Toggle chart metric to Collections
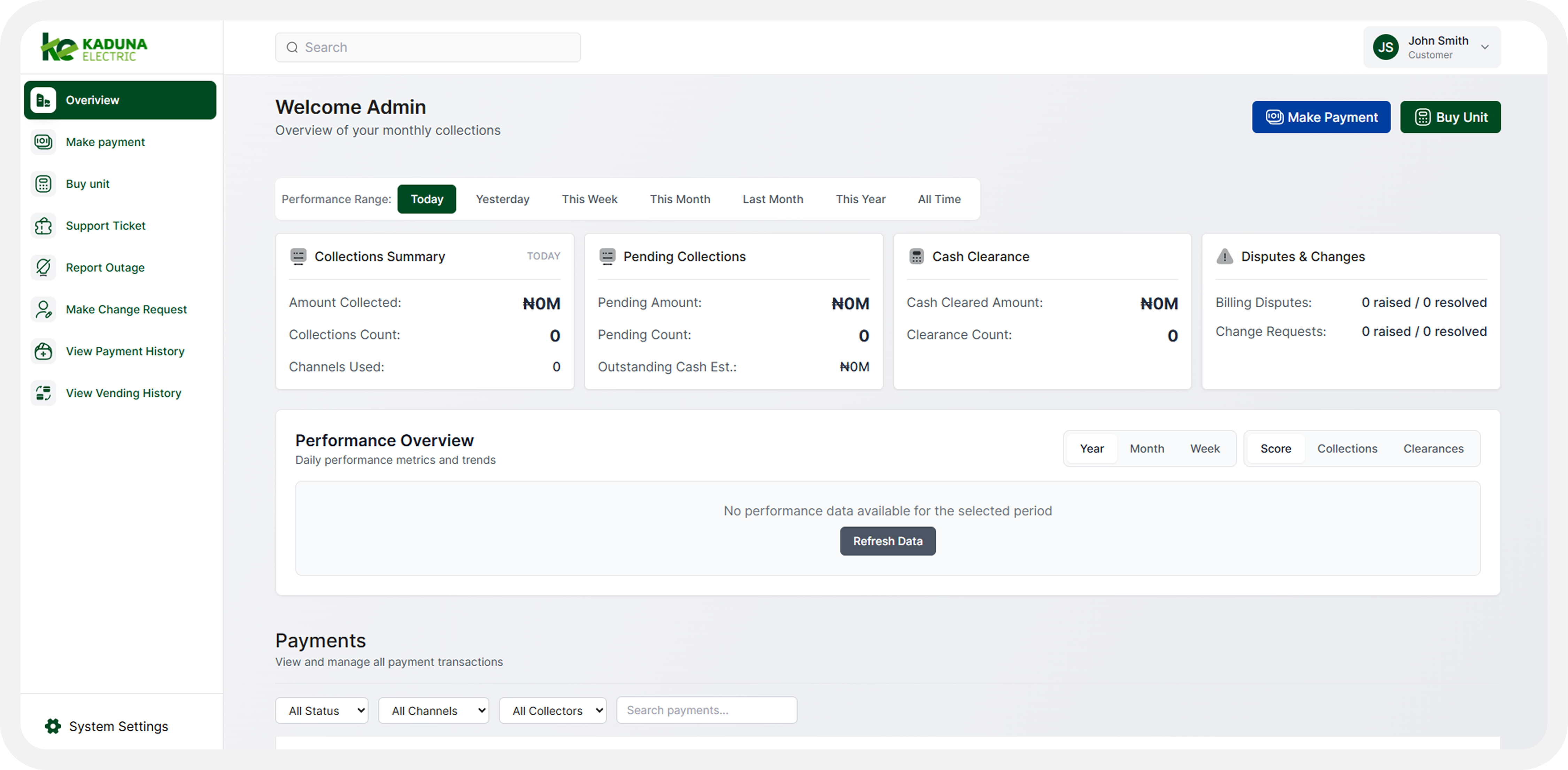The image size is (1568, 770). coord(1346,449)
